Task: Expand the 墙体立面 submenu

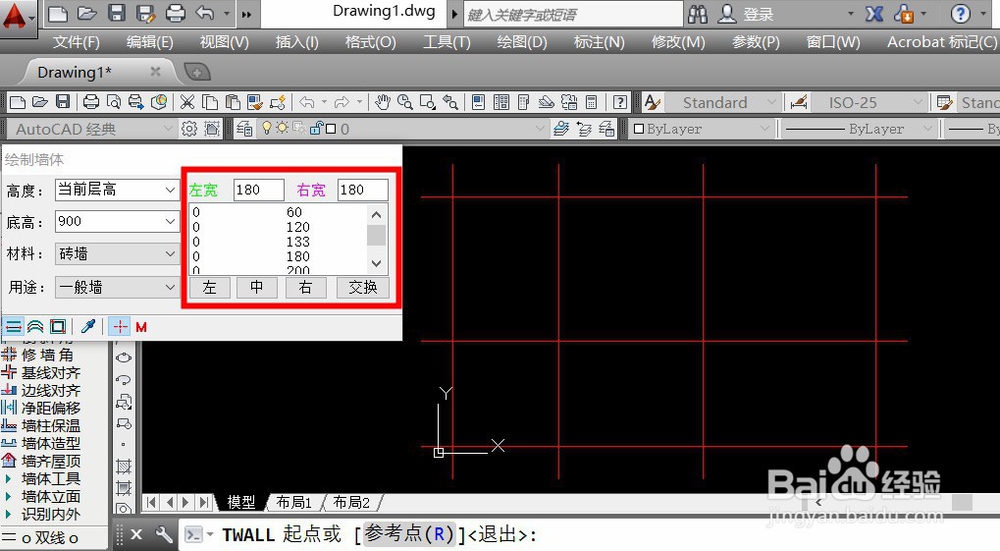Action: (x=42, y=496)
